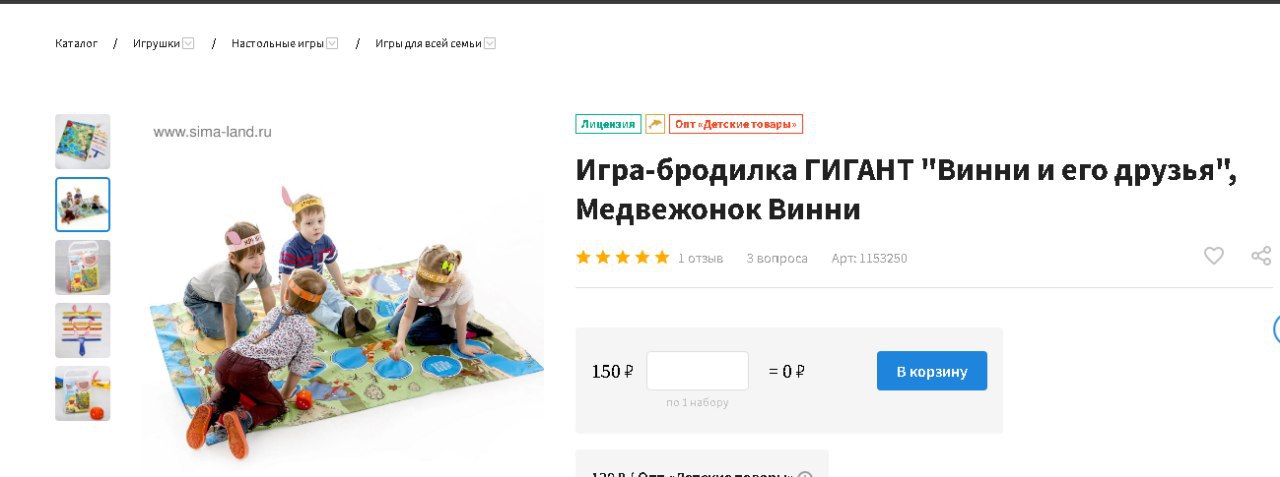Click the orange dolphin badge icon
The height and width of the screenshot is (477, 1280).
(655, 124)
